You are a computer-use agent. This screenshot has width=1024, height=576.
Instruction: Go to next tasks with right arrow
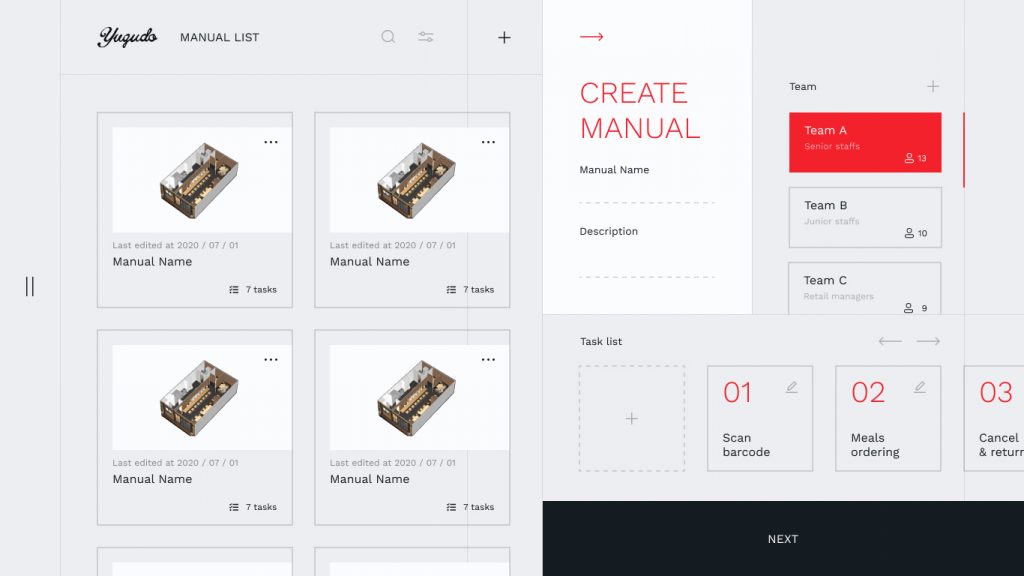point(928,341)
